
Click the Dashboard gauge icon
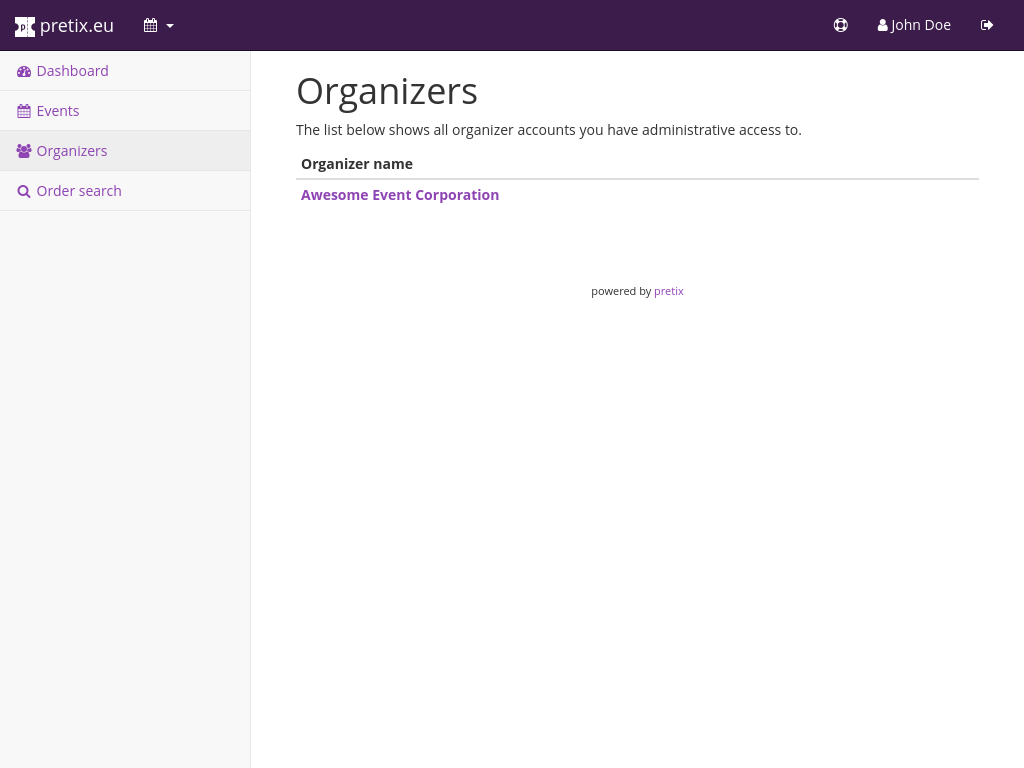point(24,71)
